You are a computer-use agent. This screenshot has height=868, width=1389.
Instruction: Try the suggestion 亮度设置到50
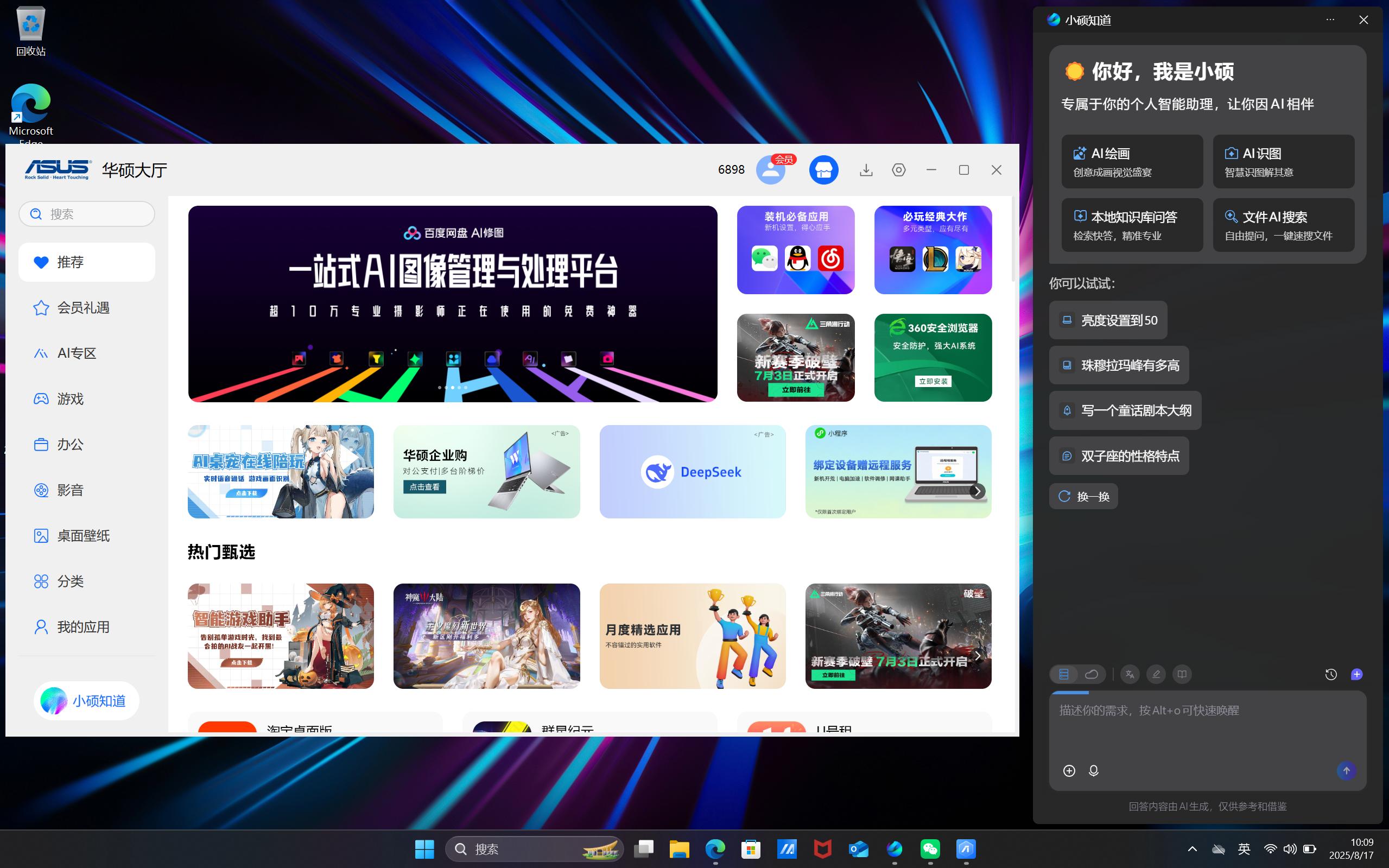[1108, 320]
